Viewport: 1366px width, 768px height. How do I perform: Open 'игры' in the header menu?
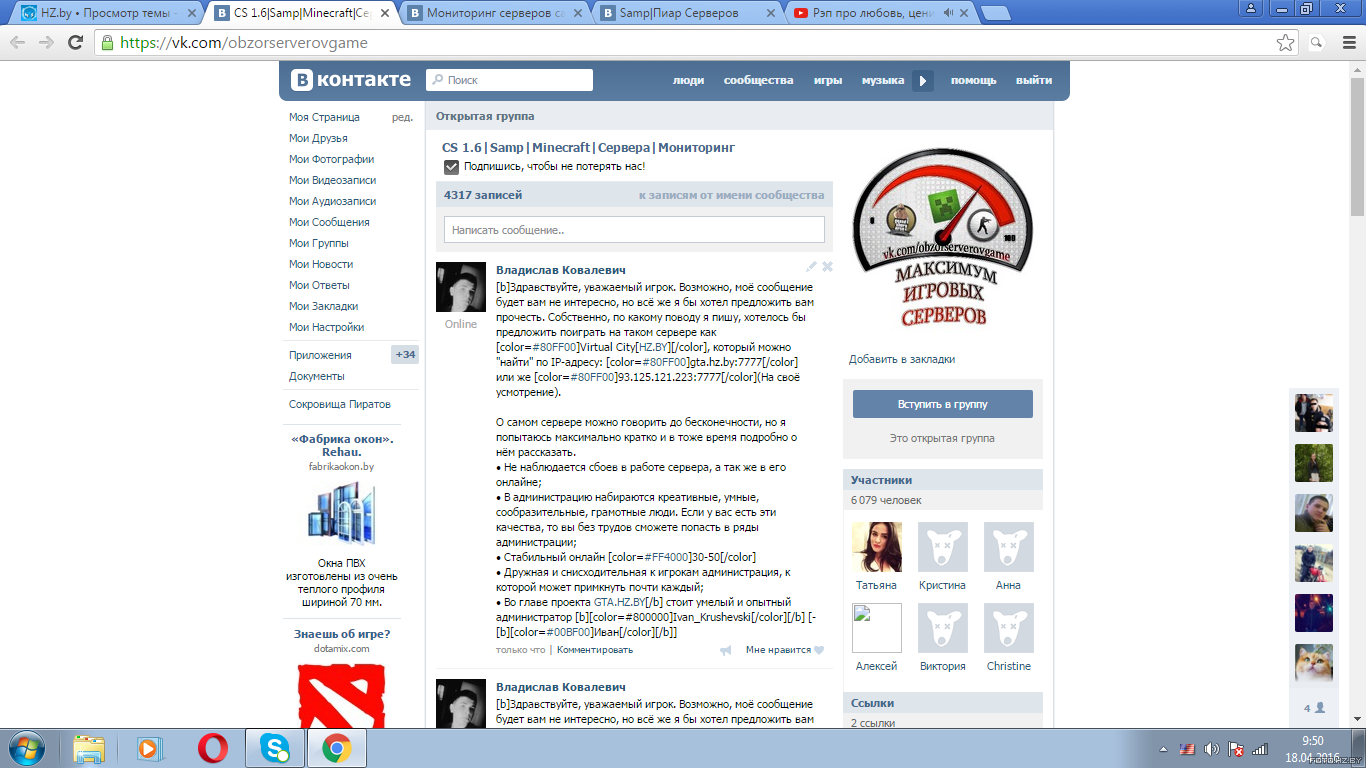point(828,80)
